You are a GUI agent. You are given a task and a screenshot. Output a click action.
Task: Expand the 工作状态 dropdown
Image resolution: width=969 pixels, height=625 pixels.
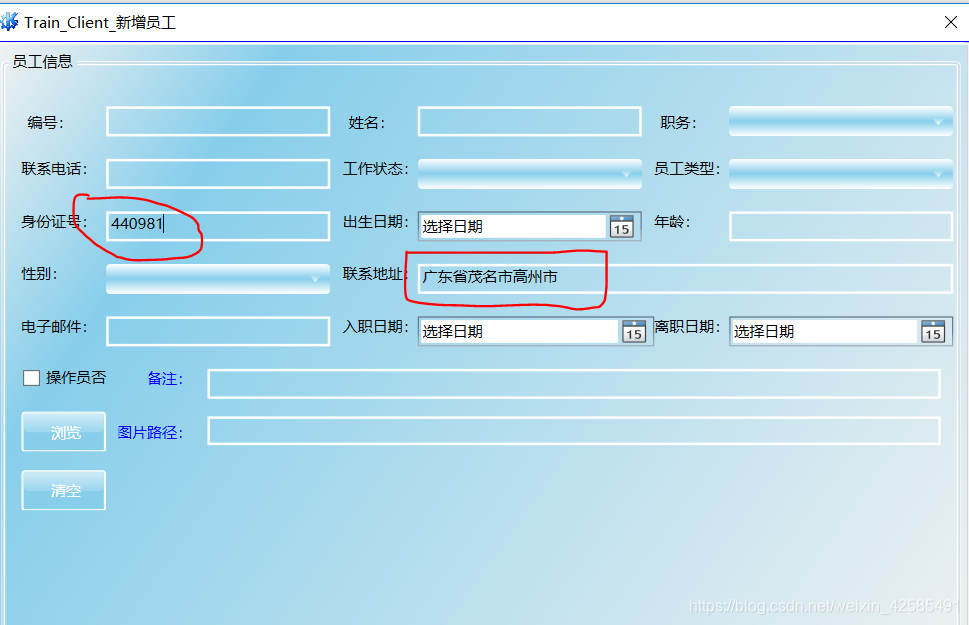pos(530,174)
